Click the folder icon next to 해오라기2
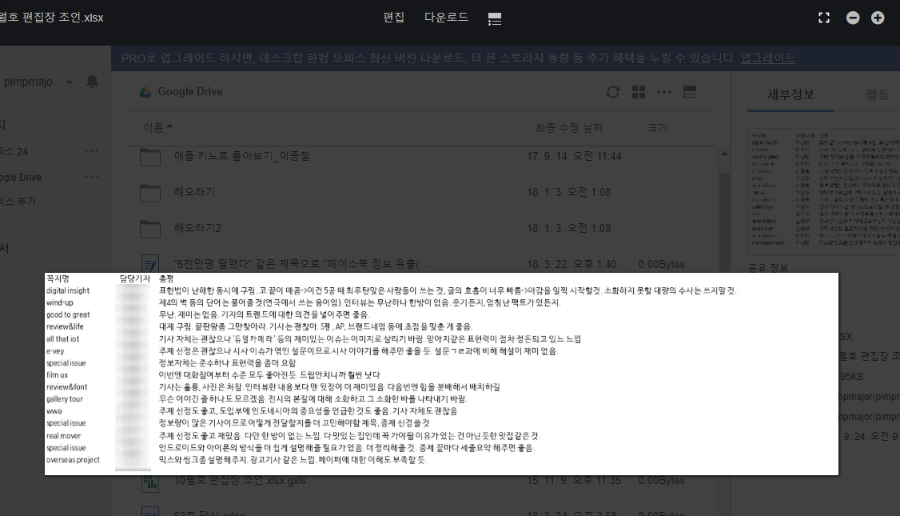 tap(150, 228)
